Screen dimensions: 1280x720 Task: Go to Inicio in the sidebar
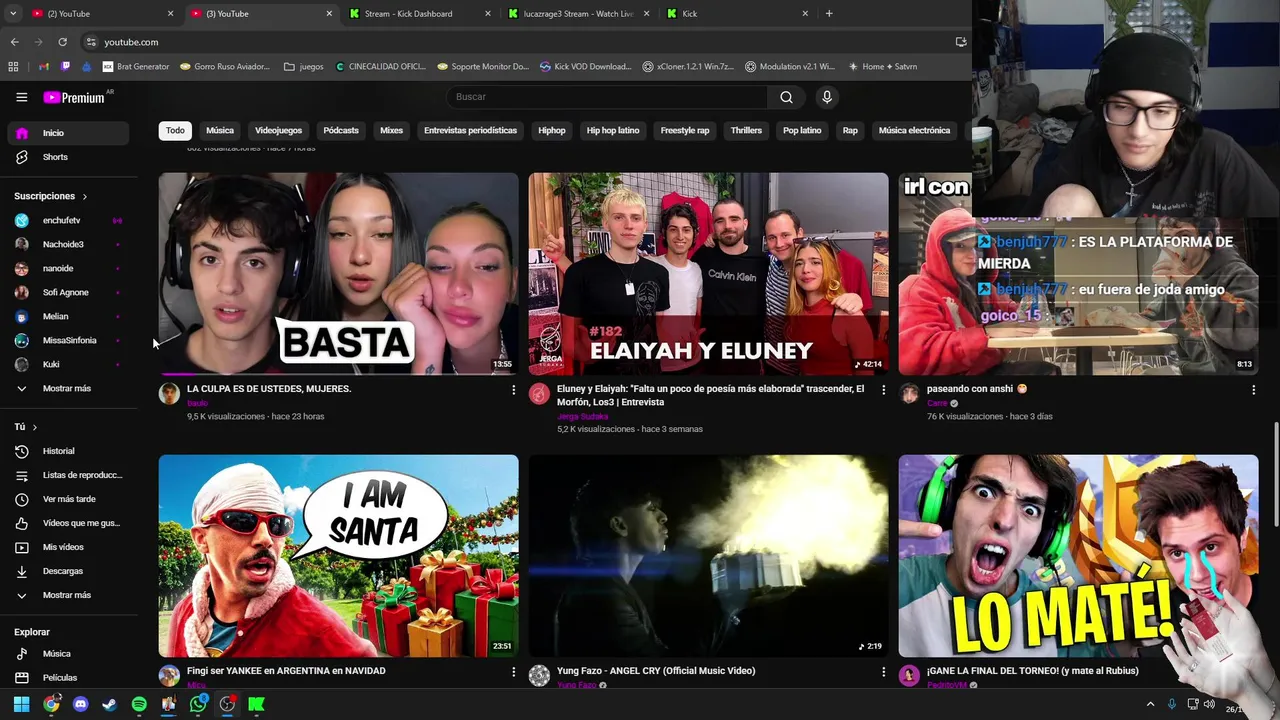[68, 133]
